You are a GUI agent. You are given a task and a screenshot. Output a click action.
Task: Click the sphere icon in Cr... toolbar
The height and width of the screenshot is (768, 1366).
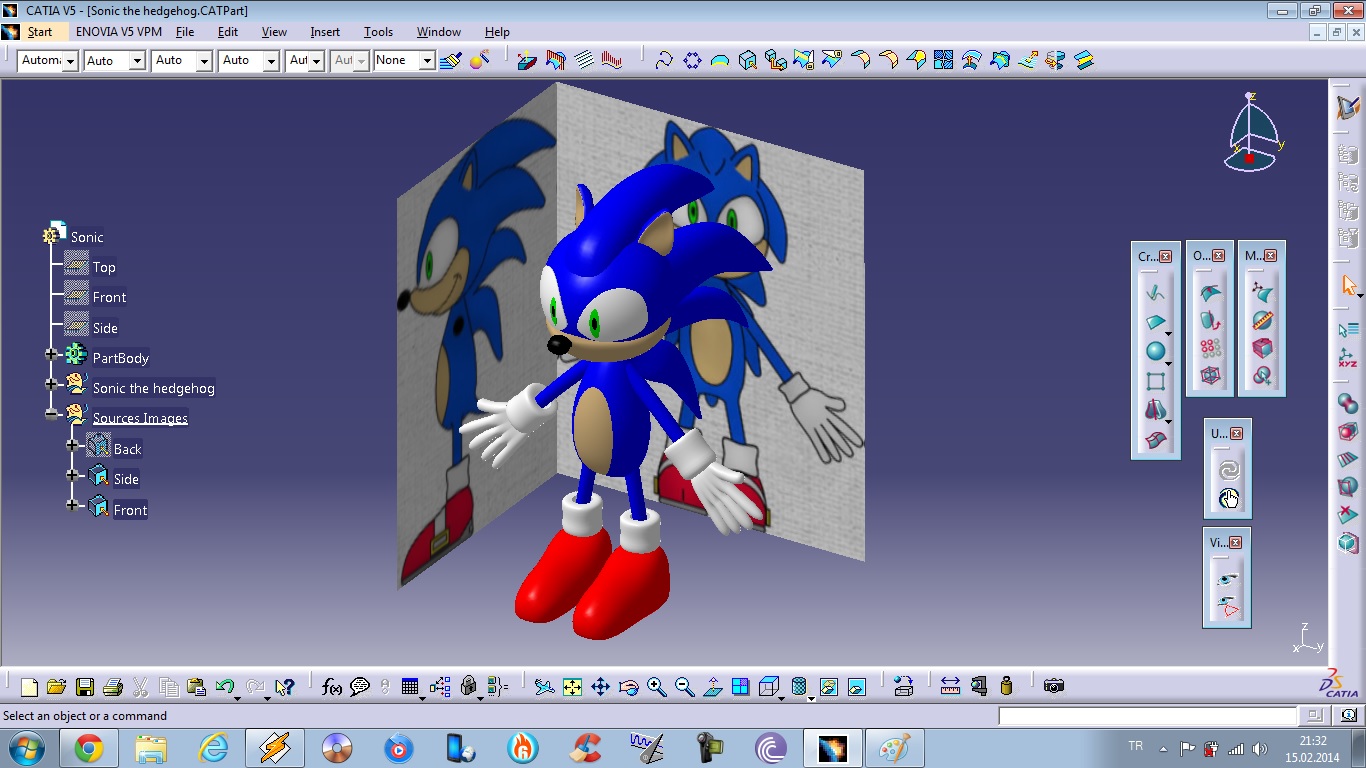[1156, 351]
